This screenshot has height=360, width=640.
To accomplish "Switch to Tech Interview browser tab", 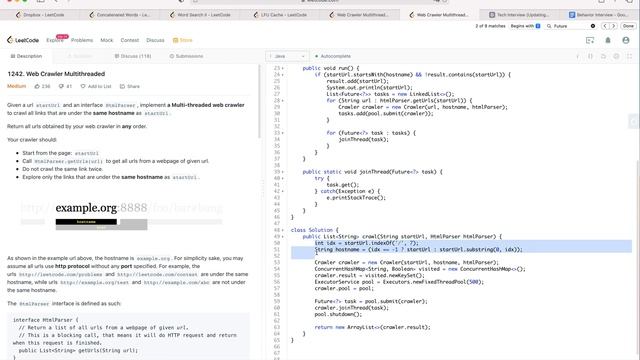I will click(x=519, y=15).
